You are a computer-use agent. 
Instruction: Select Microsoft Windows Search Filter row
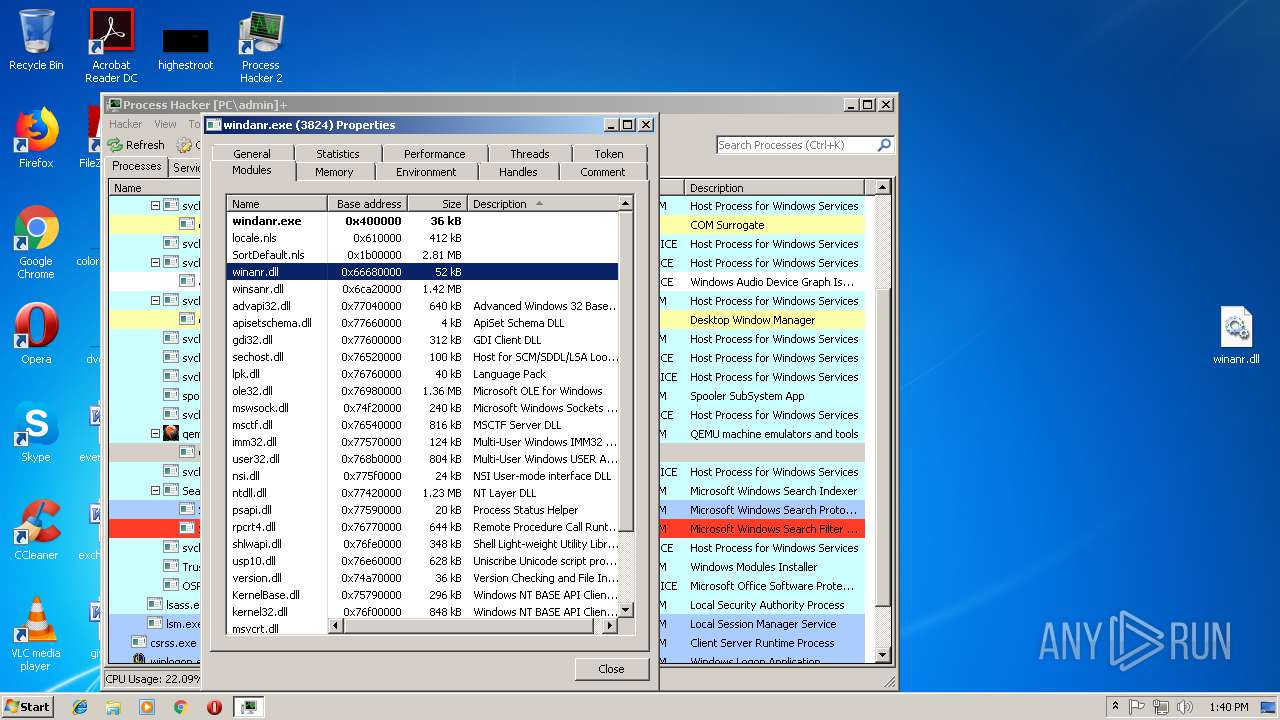pos(762,529)
